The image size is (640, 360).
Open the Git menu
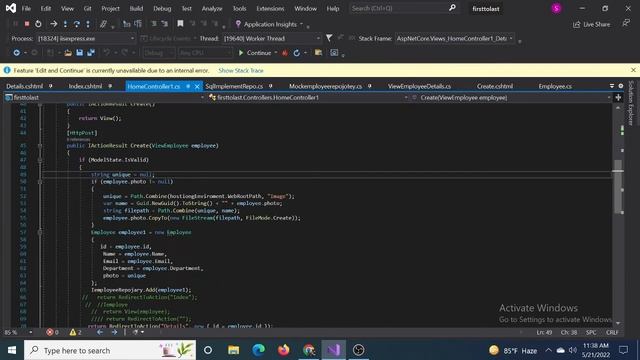(x=87, y=8)
